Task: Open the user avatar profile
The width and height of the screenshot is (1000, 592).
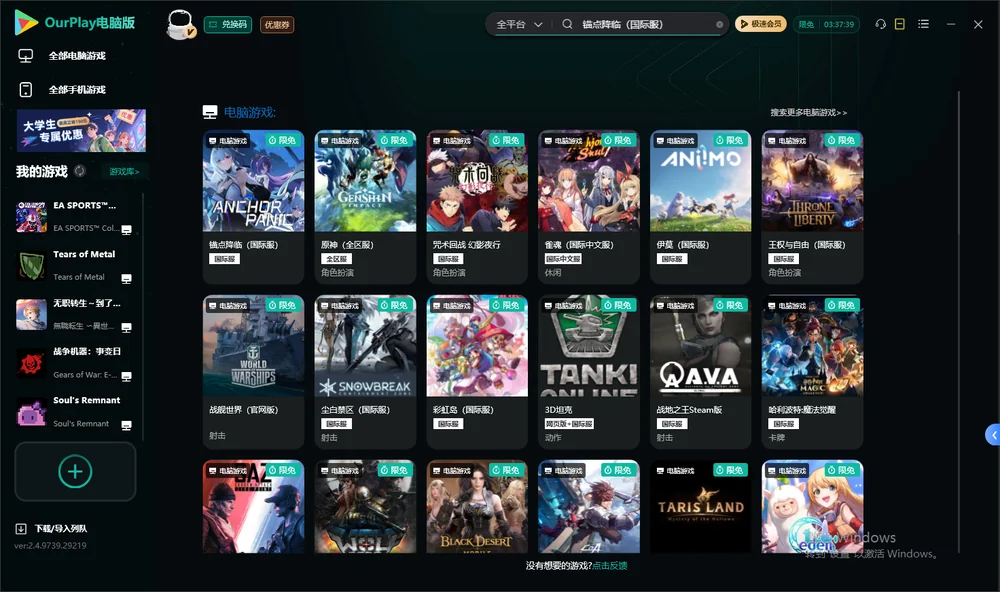Action: point(180,24)
